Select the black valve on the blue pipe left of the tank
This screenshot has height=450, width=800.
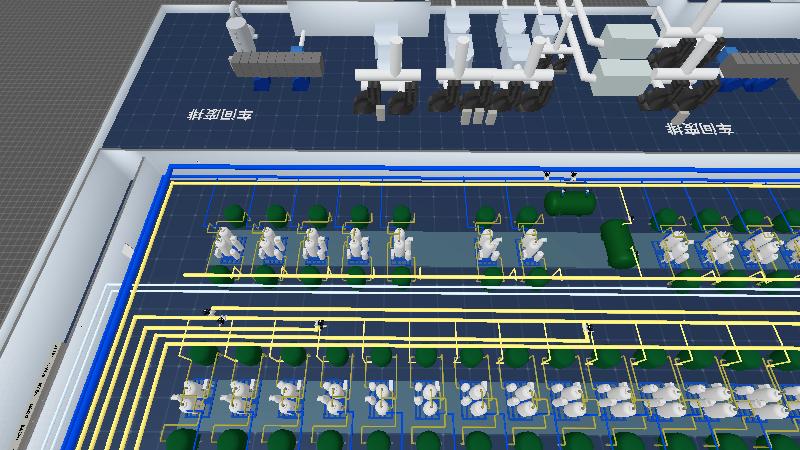546,176
